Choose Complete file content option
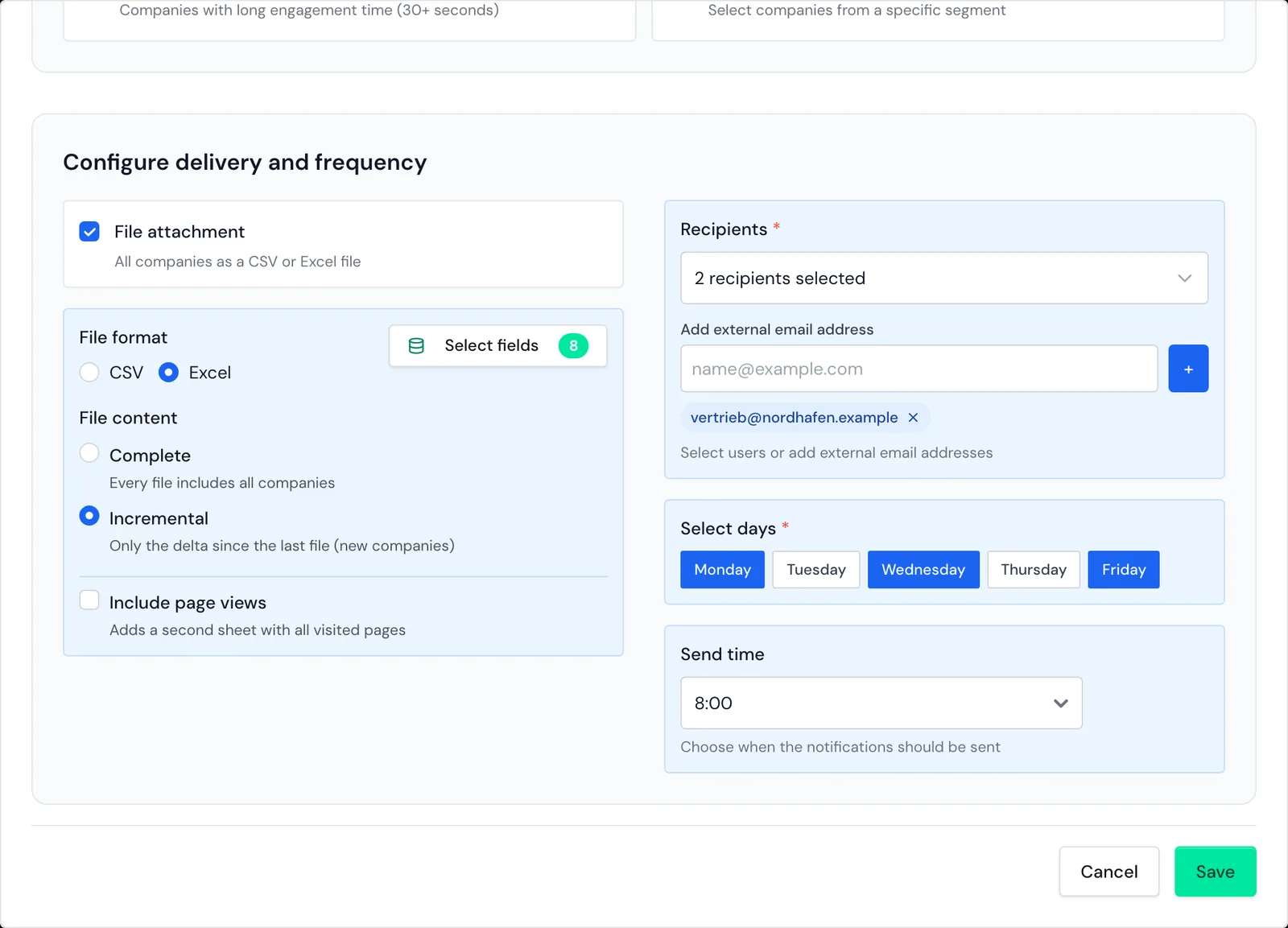 pos(89,453)
